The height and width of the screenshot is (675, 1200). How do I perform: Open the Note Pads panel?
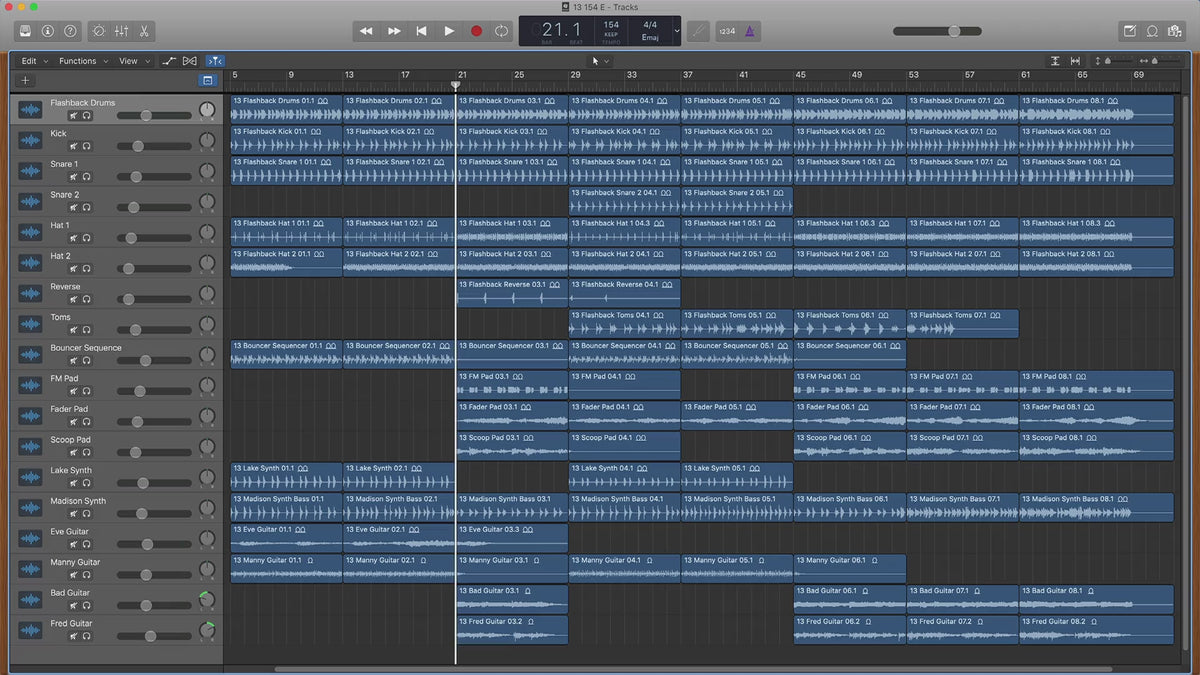click(x=1131, y=31)
